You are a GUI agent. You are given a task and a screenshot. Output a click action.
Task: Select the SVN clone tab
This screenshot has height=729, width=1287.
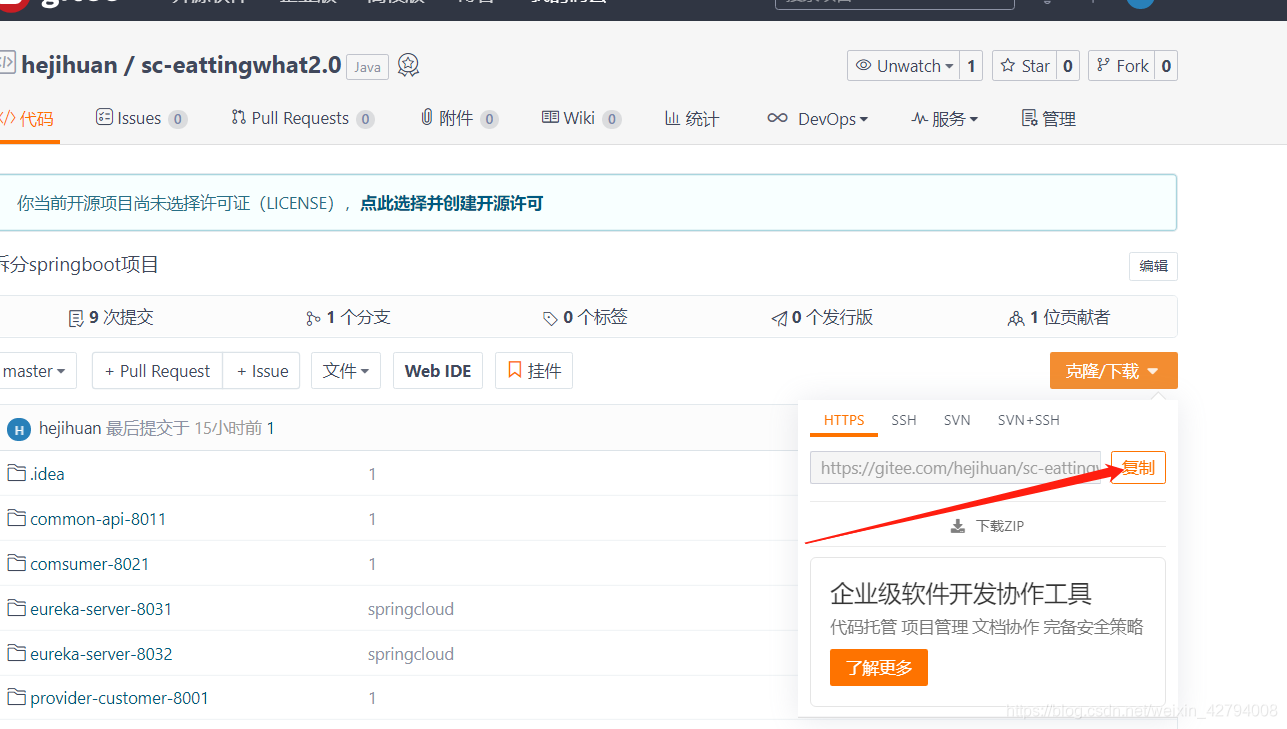tap(957, 420)
